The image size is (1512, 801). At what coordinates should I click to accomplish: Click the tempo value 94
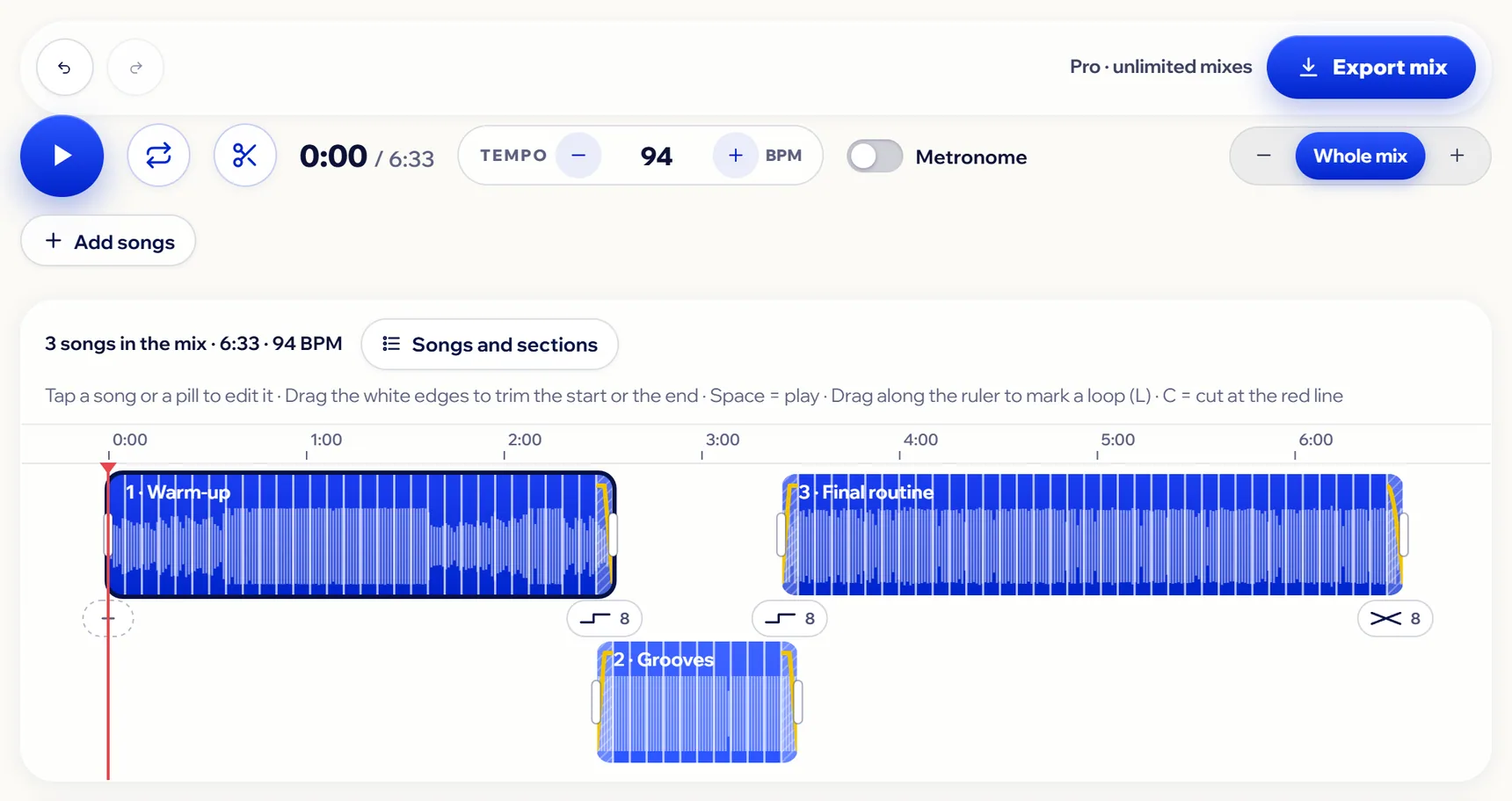point(657,157)
